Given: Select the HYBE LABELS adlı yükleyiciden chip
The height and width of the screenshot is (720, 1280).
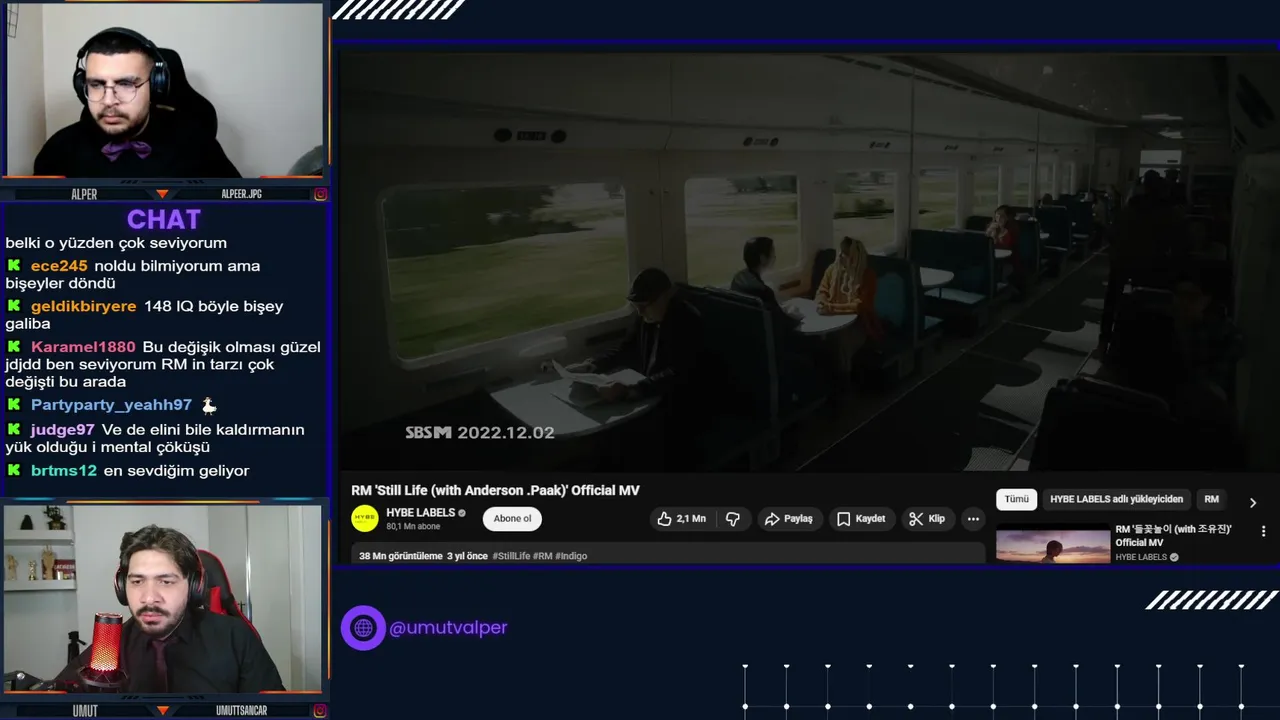Looking at the screenshot, I should (x=1116, y=499).
